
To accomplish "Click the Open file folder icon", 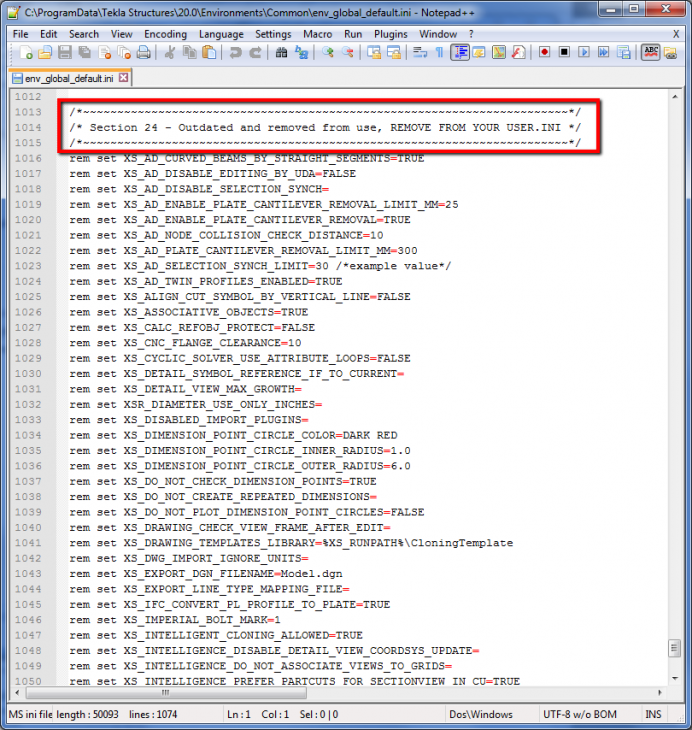I will 45,53.
